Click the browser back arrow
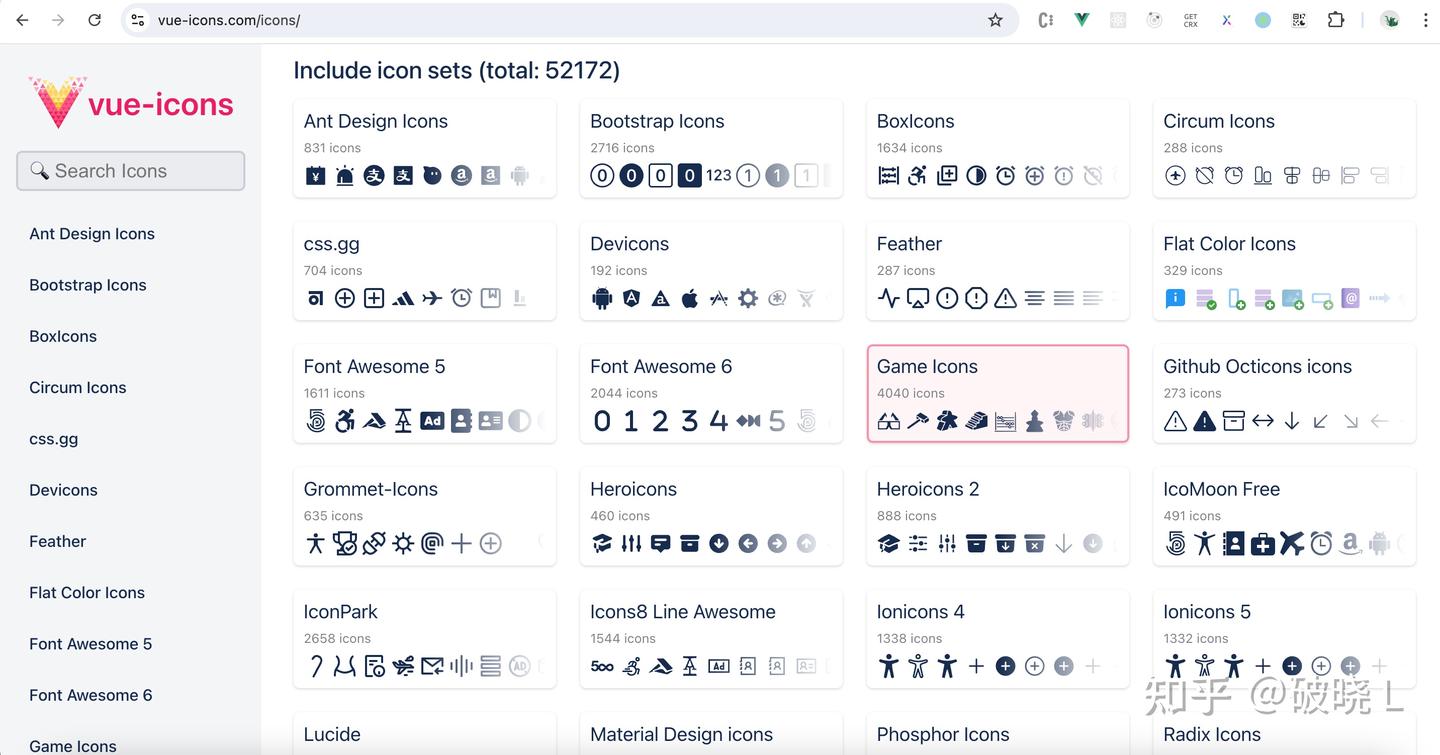This screenshot has height=755, width=1440. 22,20
